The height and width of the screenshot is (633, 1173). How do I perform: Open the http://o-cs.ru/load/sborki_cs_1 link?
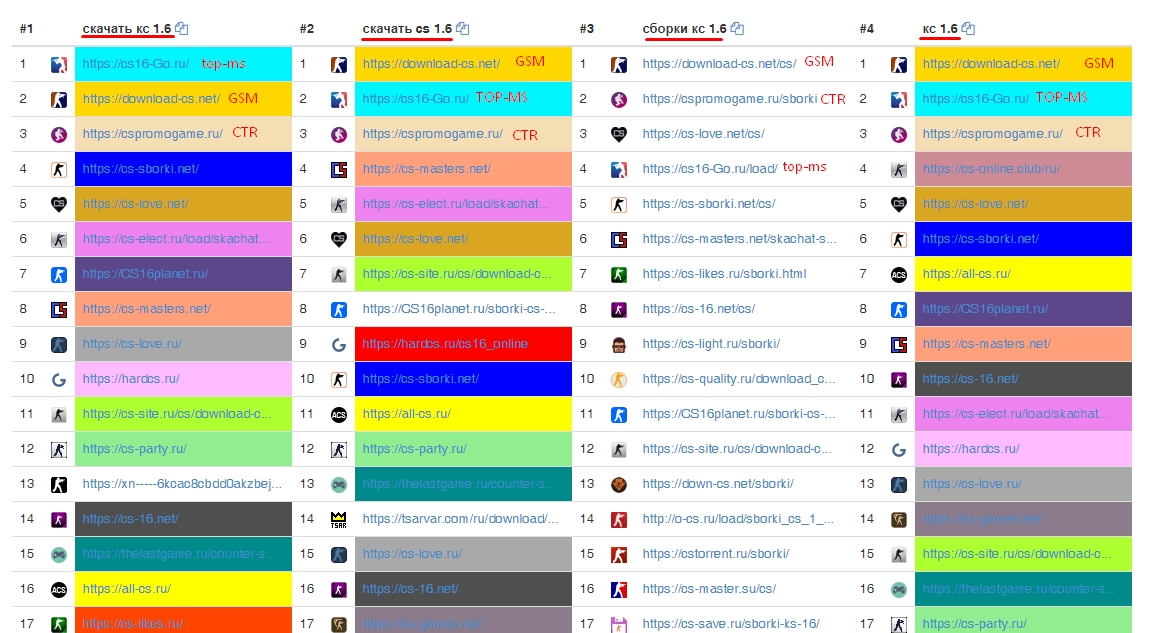click(738, 519)
